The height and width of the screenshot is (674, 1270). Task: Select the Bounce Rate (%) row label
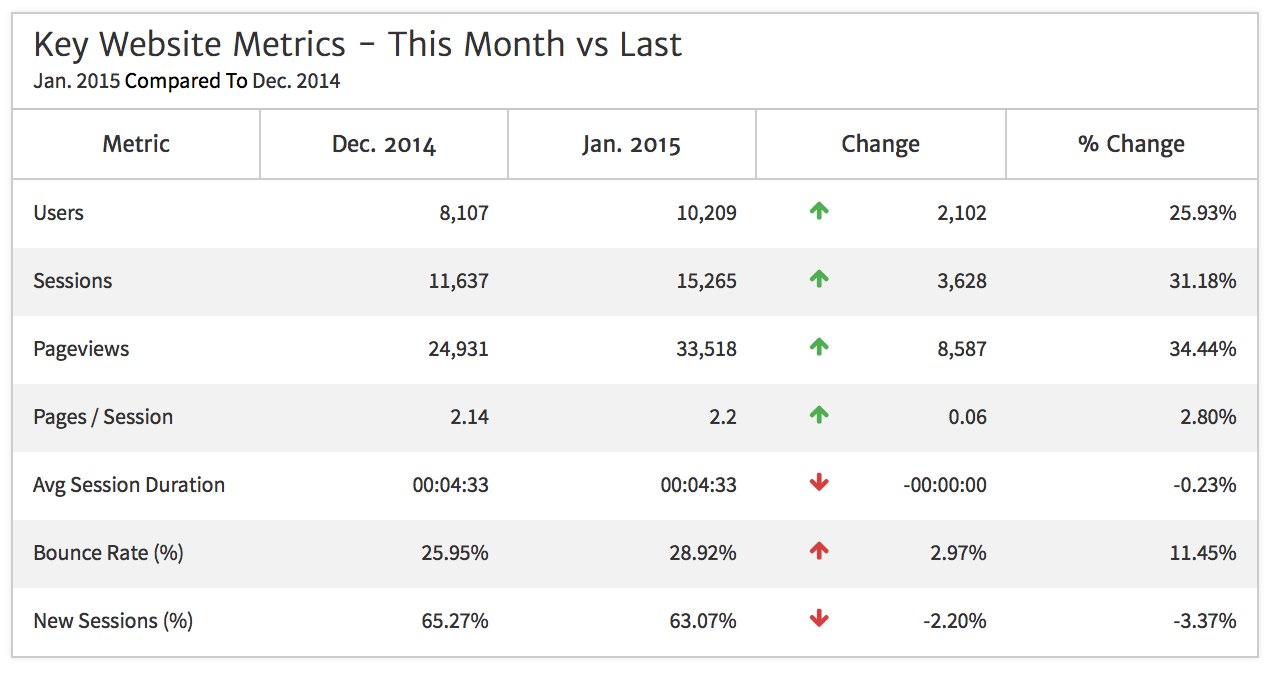[108, 553]
